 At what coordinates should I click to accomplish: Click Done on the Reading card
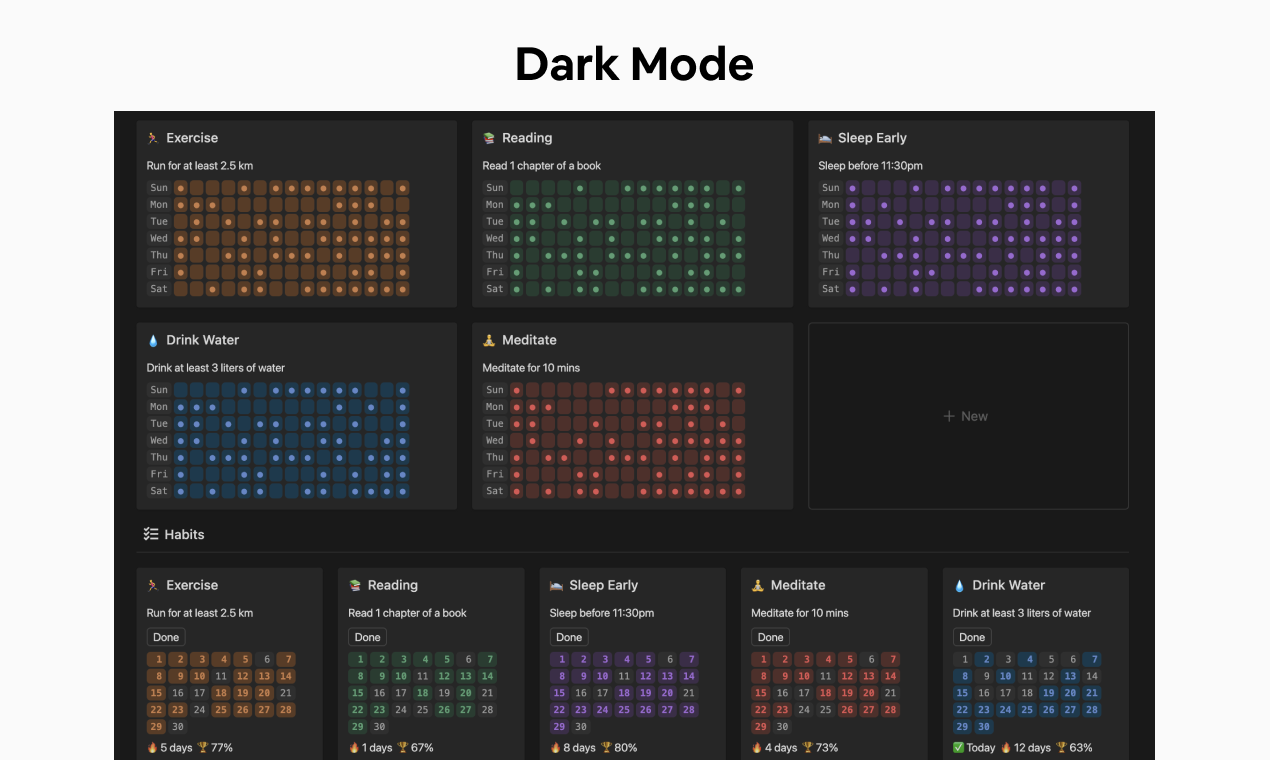click(367, 637)
